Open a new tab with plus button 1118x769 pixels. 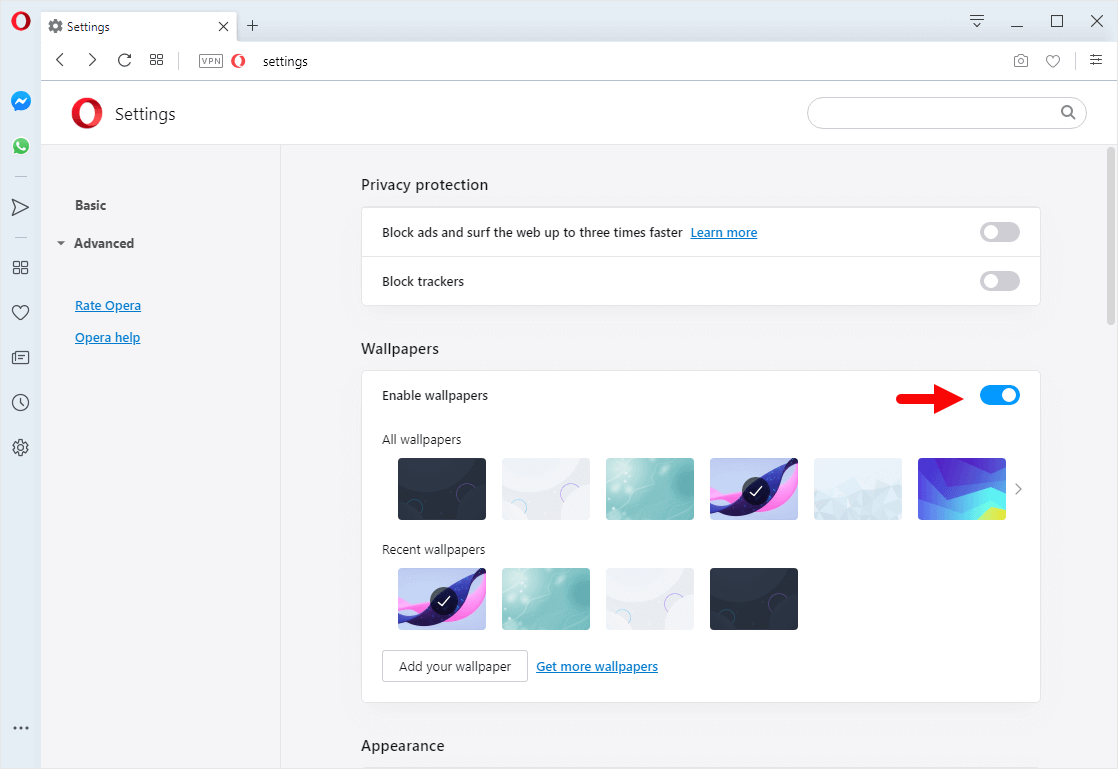(x=252, y=26)
